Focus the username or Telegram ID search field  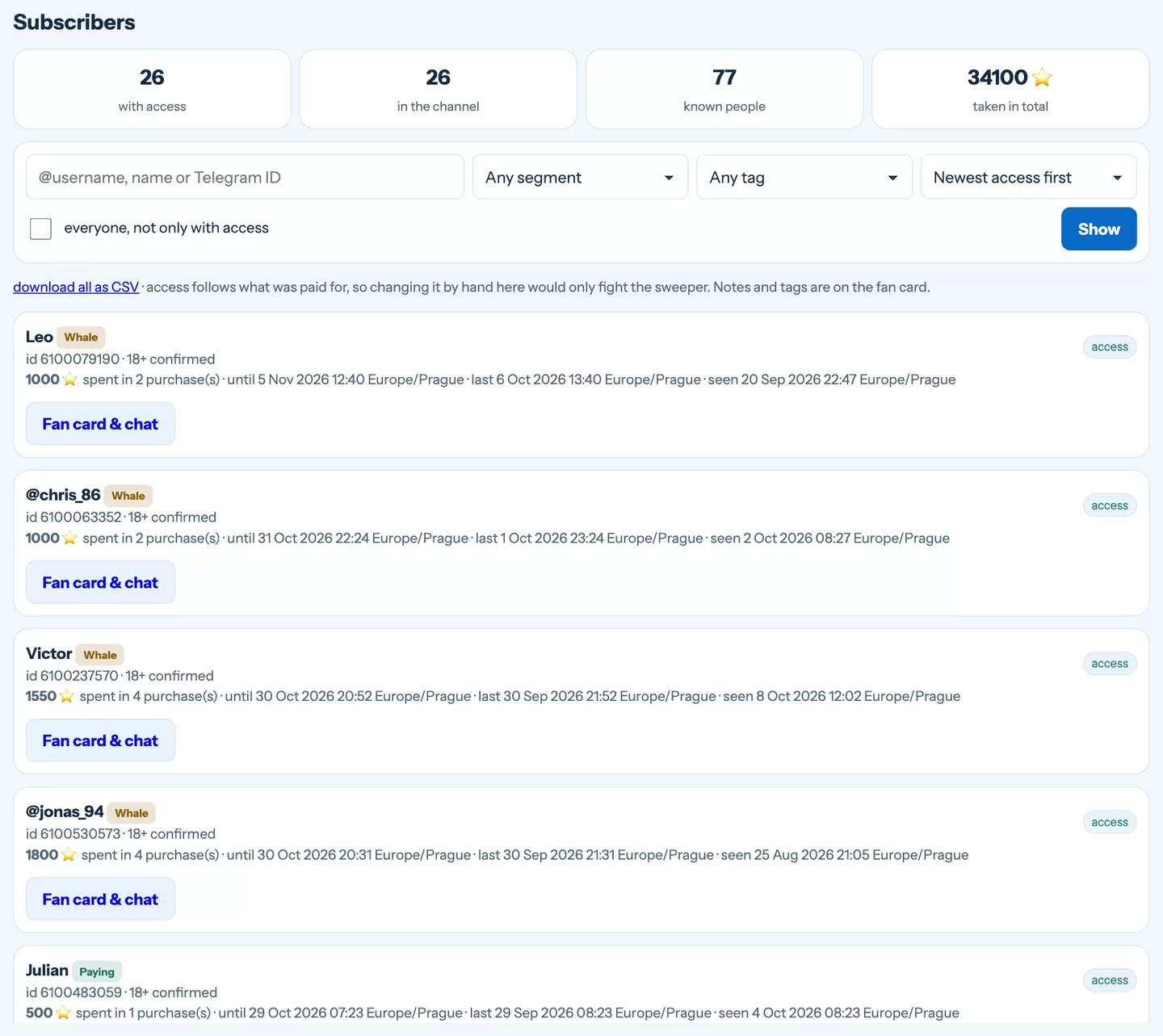245,177
